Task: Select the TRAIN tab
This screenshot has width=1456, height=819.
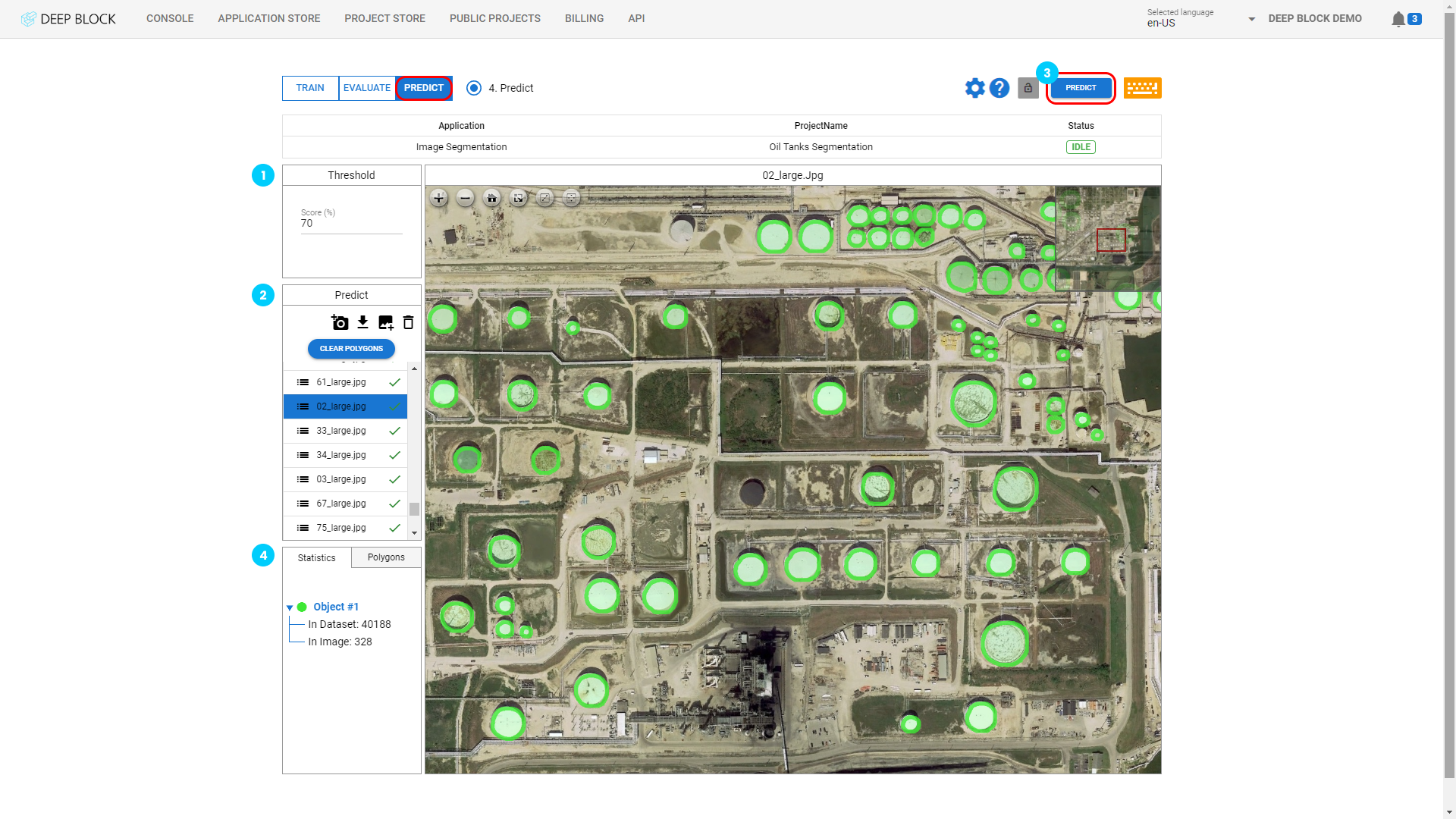Action: click(x=310, y=88)
